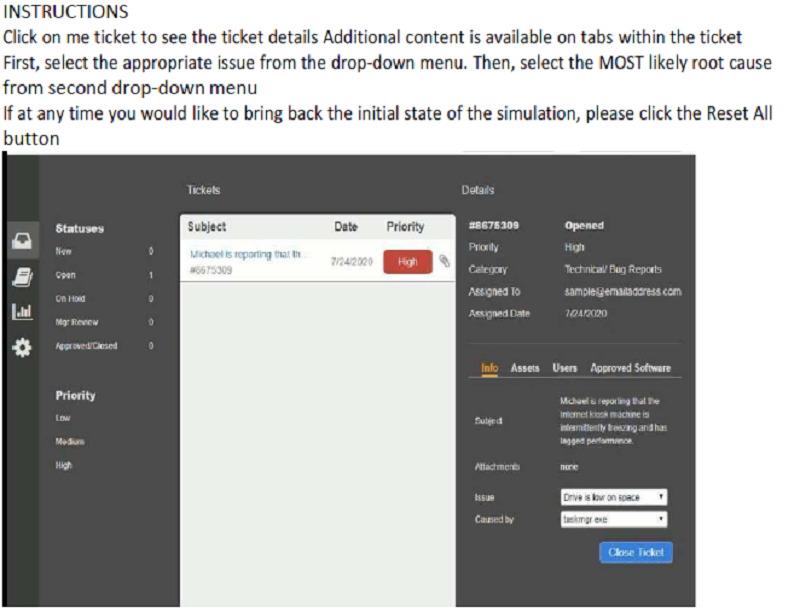Open the knowledge base book icon

[22, 277]
